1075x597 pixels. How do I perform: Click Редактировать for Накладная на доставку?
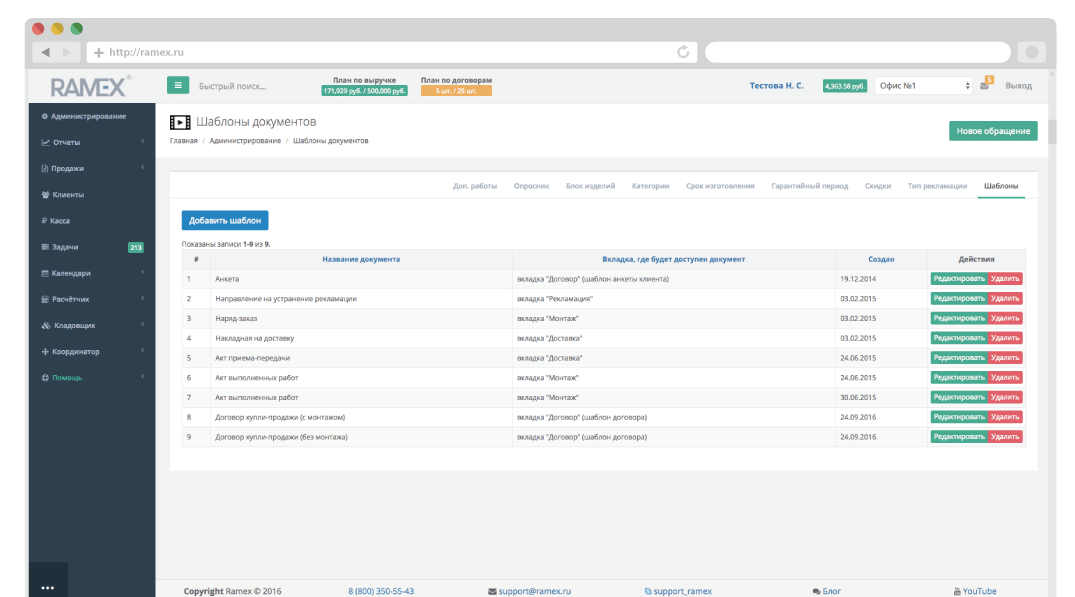[x=958, y=338]
